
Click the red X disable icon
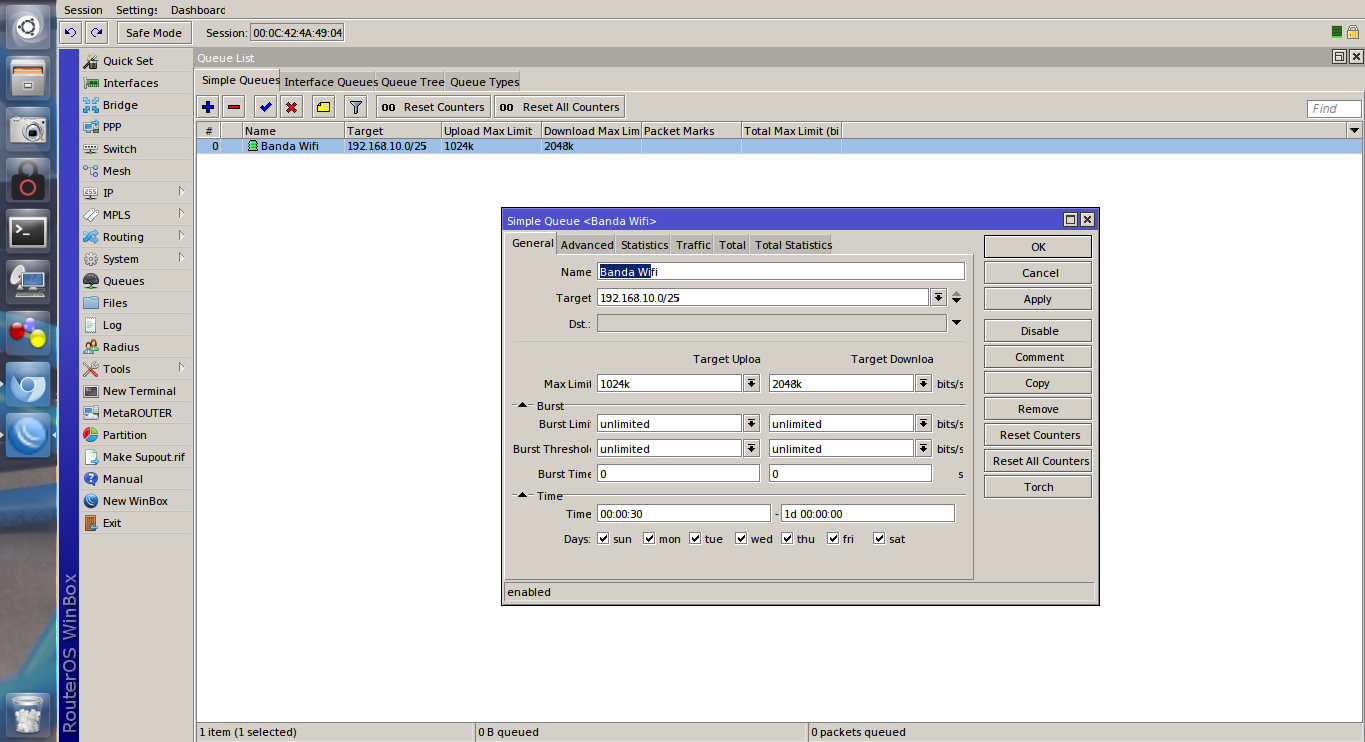point(291,107)
